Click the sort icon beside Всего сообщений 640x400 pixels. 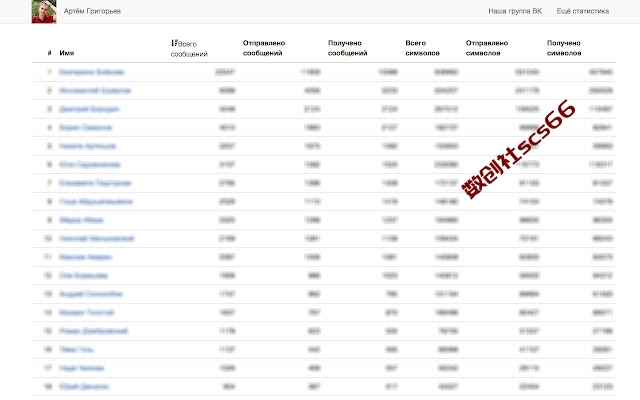coord(174,43)
